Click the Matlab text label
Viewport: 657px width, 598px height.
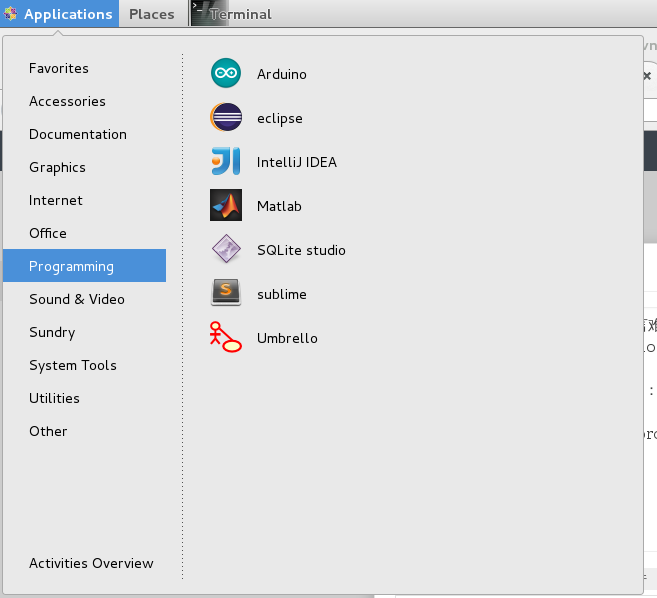[279, 206]
